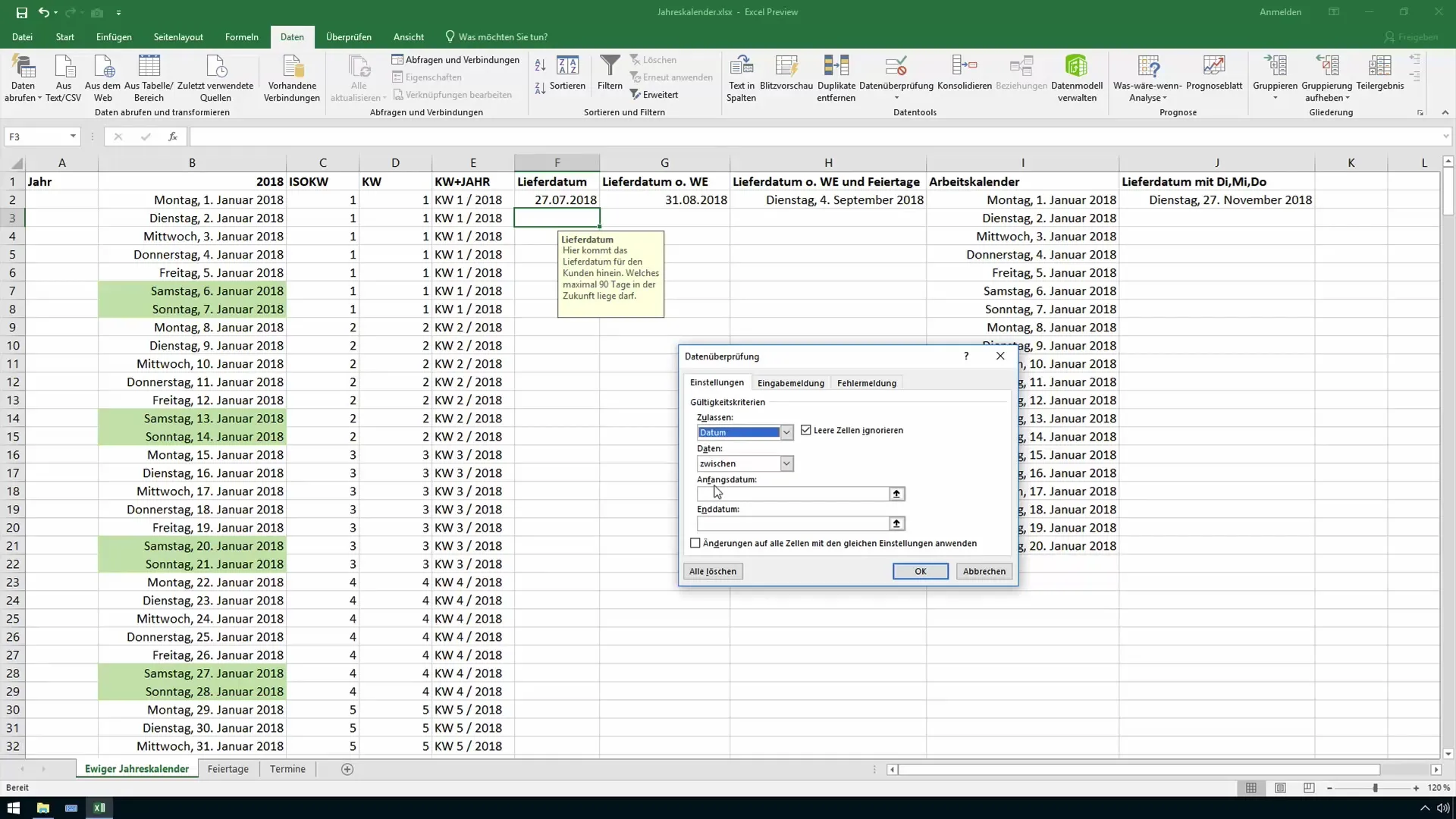Open the Eingabemeldung dialog tab
This screenshot has height=819, width=1456.
click(790, 383)
